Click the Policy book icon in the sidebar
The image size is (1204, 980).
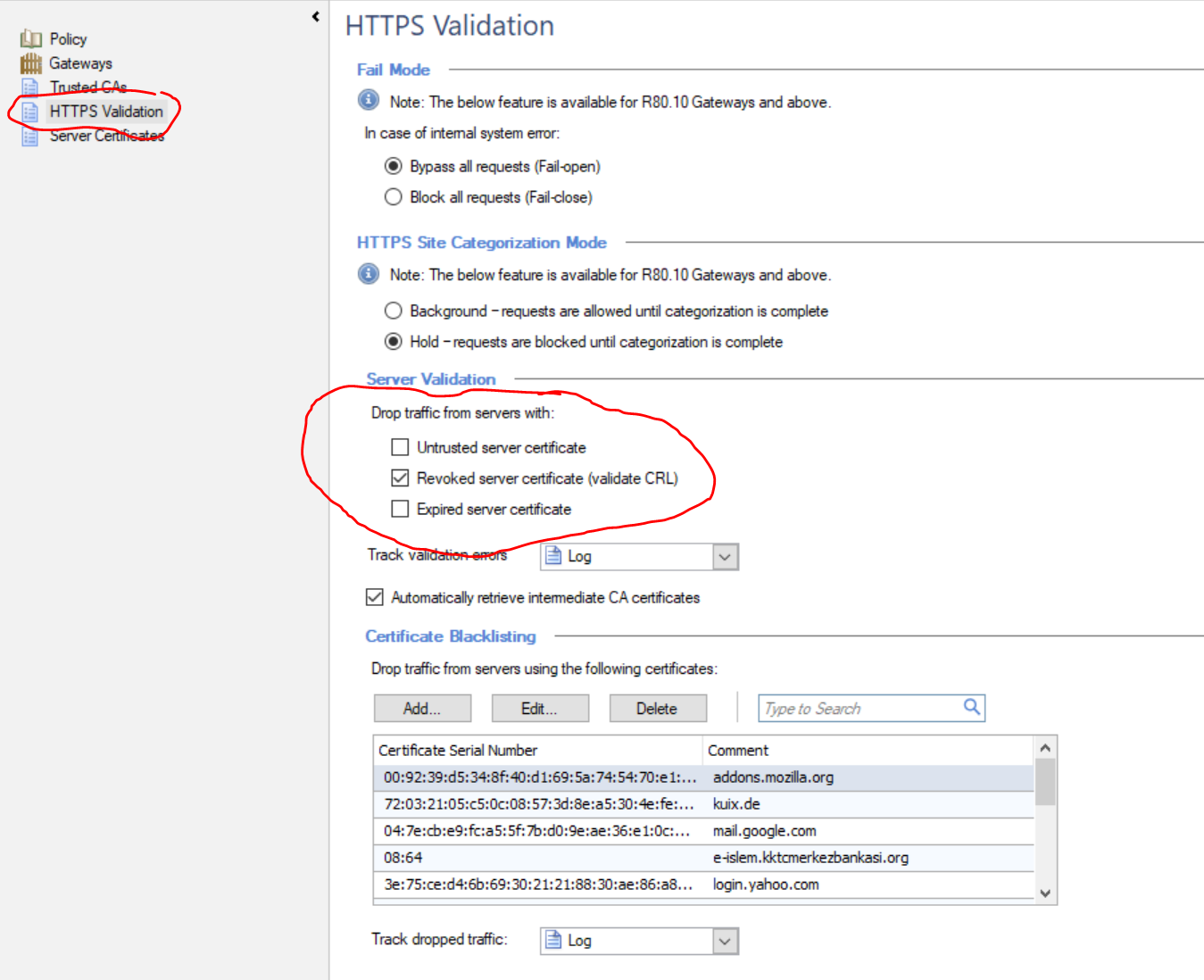pos(29,38)
